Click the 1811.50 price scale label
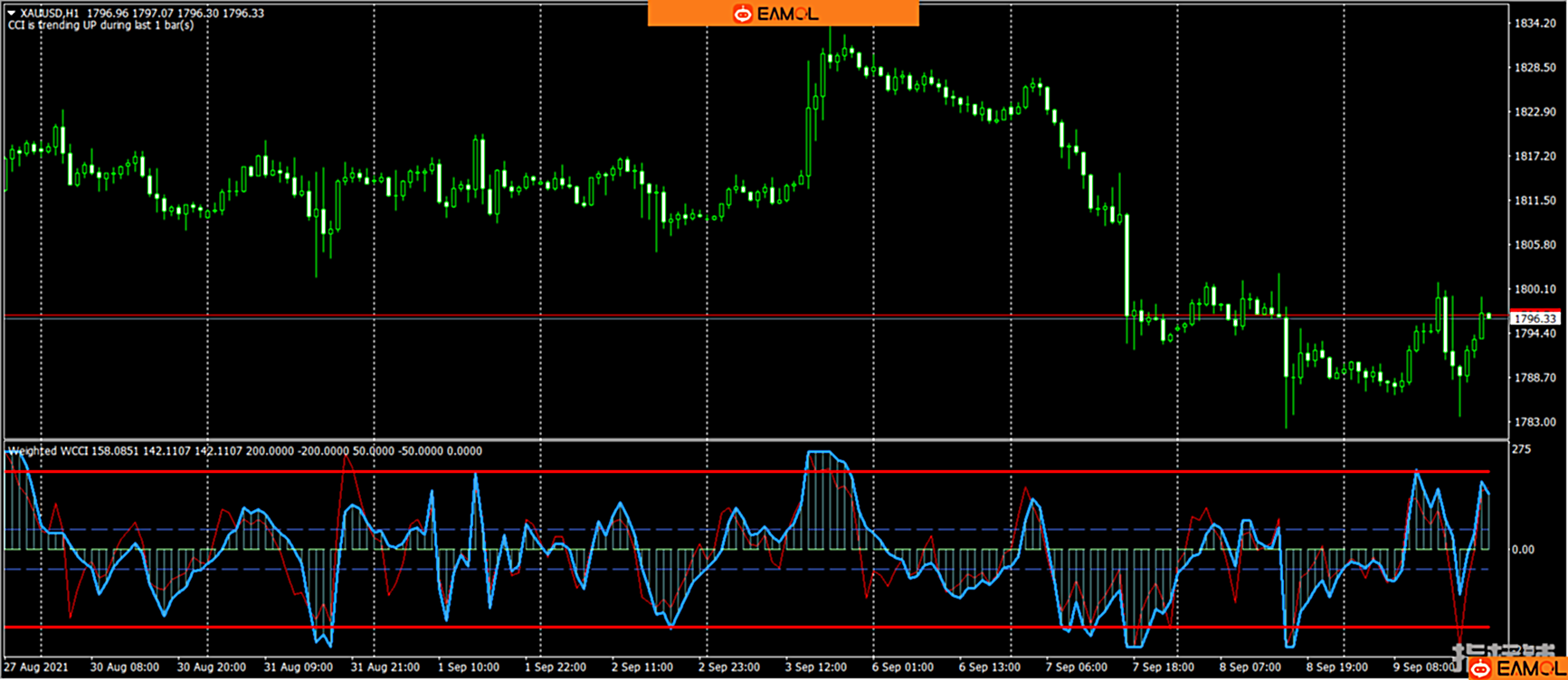1568x680 pixels. (x=1535, y=201)
